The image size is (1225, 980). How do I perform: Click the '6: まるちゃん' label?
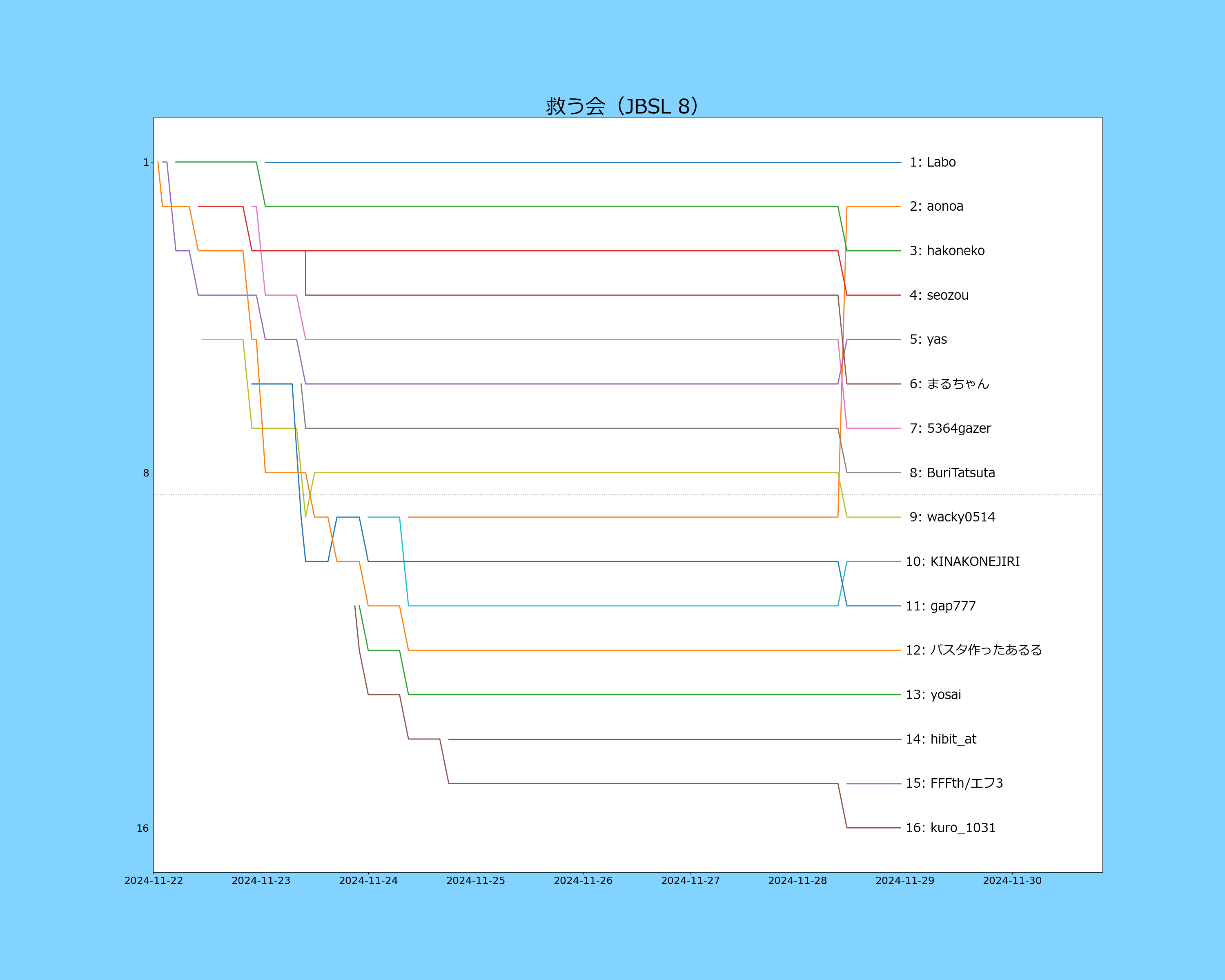pyautogui.click(x=949, y=384)
